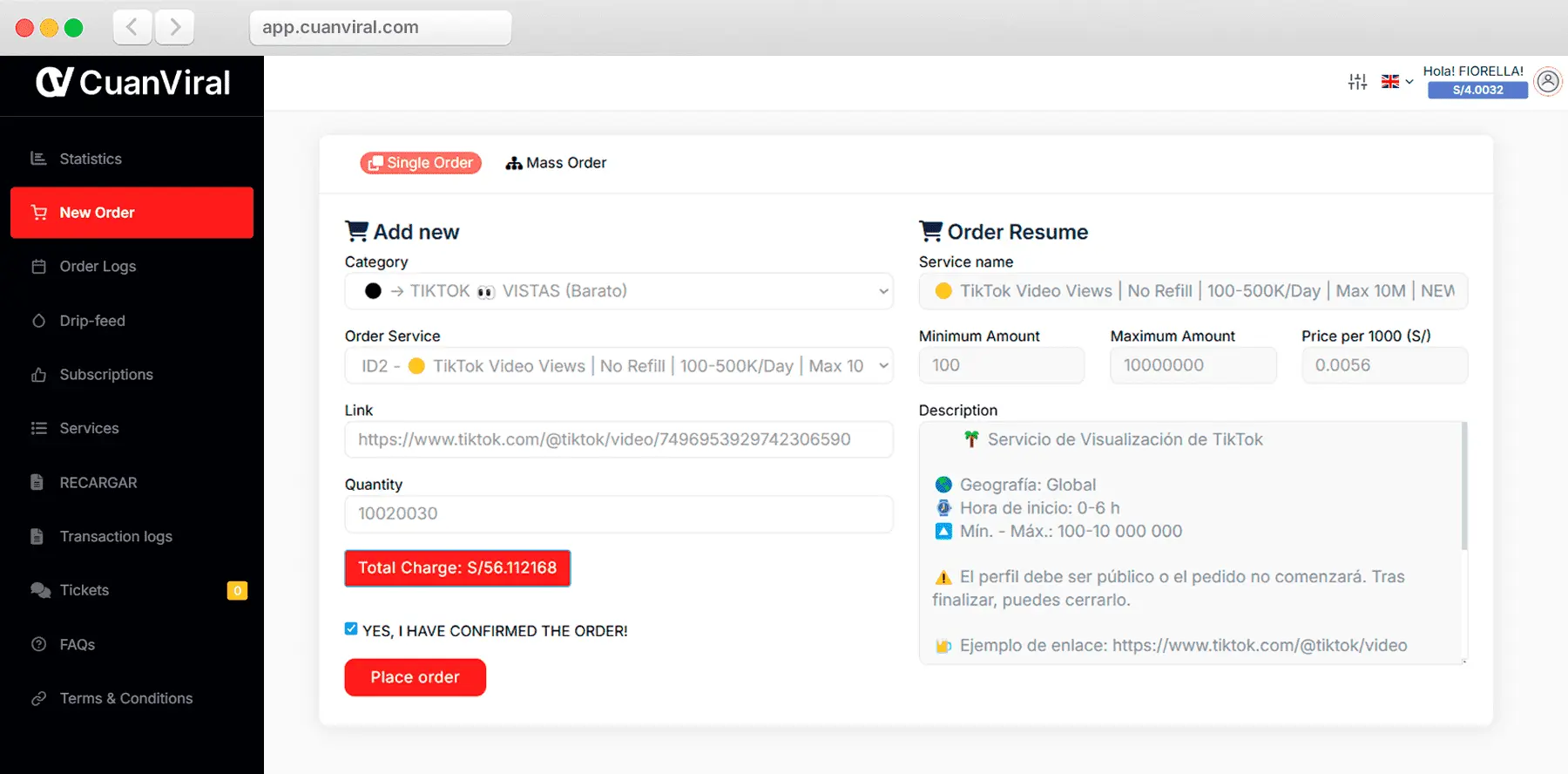Open the Order Service dropdown
This screenshot has height=774, width=1568.
pyautogui.click(x=618, y=365)
